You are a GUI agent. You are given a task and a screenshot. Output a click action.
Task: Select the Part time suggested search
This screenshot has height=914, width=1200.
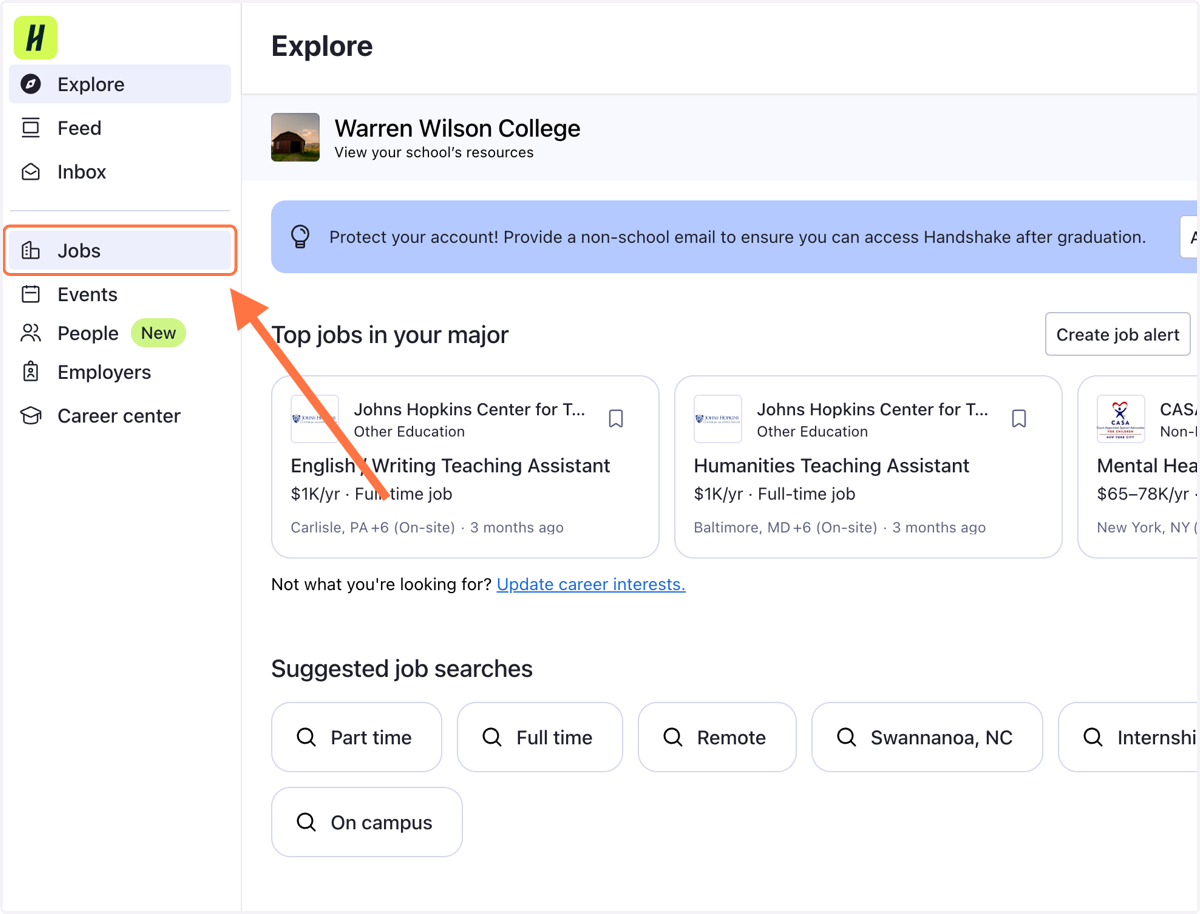point(356,737)
